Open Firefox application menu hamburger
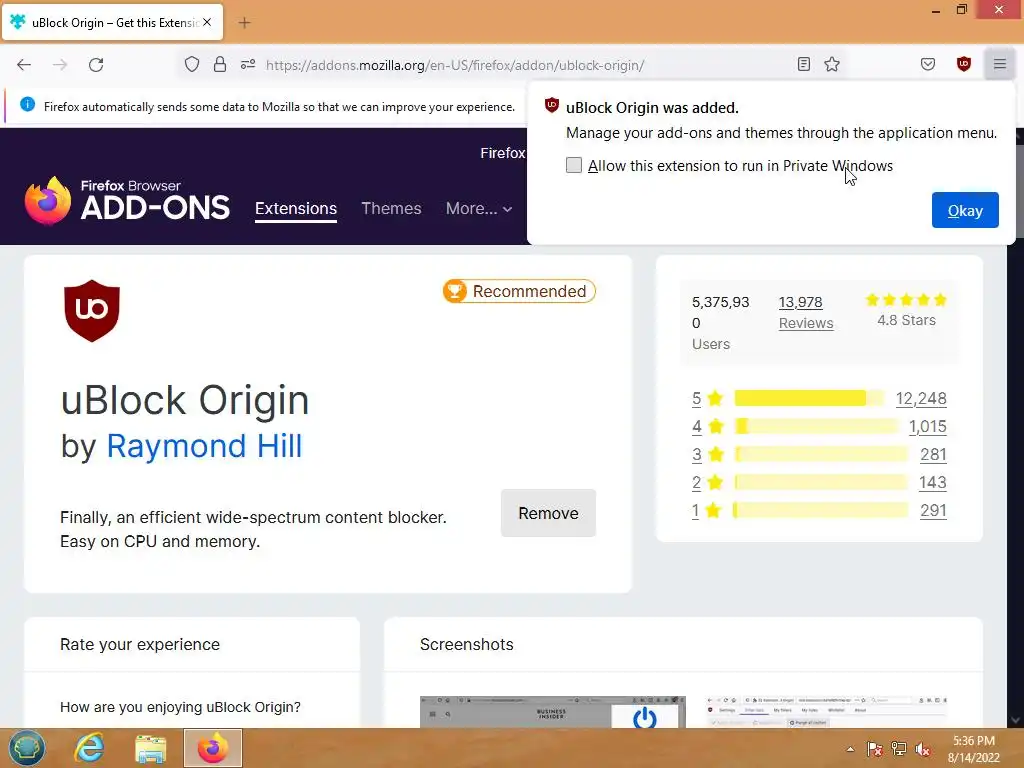Image resolution: width=1024 pixels, height=768 pixels. [x=1000, y=64]
